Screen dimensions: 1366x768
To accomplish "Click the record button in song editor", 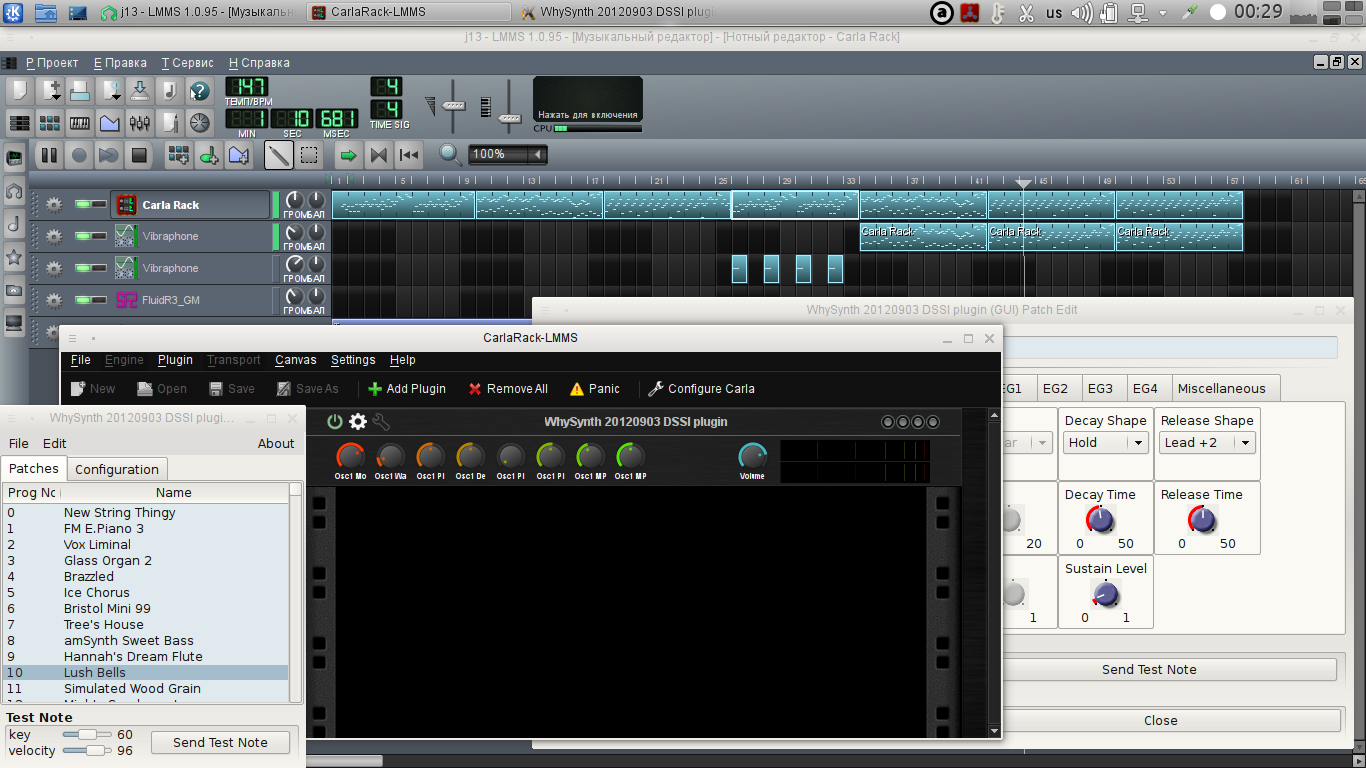I will (x=79, y=155).
